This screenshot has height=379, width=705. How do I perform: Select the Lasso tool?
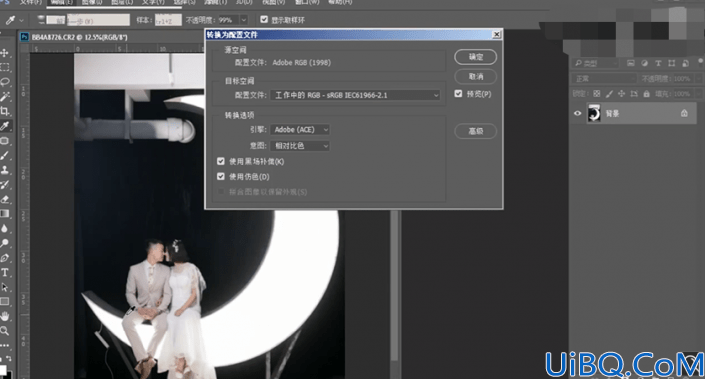tap(5, 82)
